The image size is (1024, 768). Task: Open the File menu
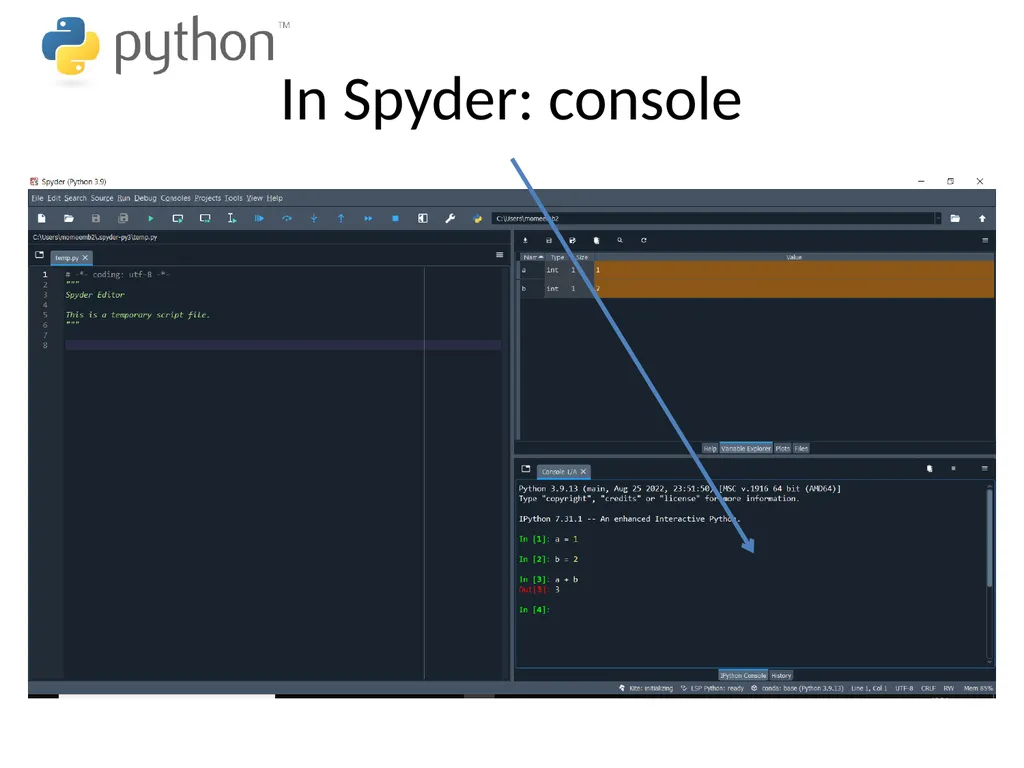(x=37, y=199)
